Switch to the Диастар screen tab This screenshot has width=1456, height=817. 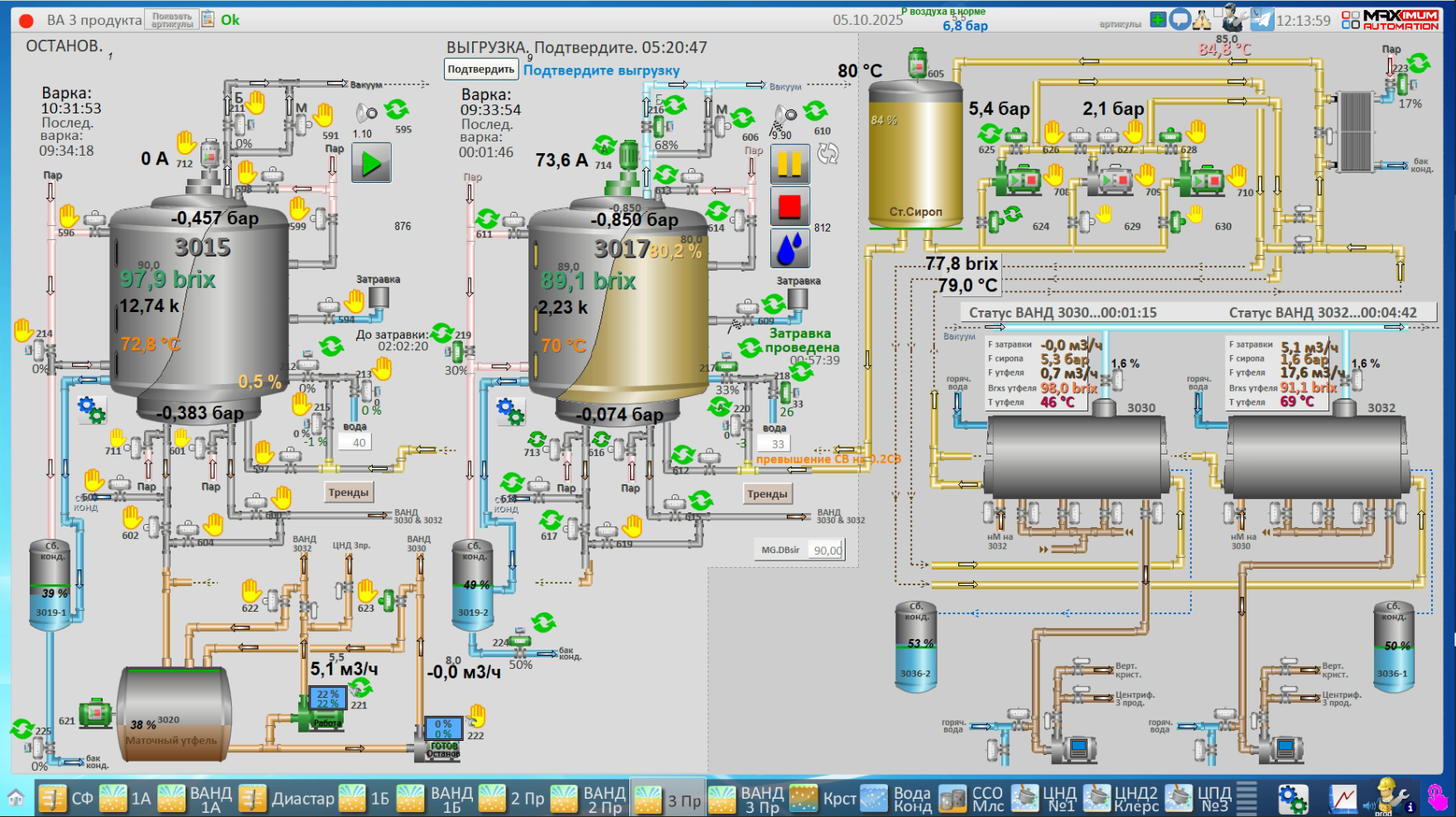[287, 799]
